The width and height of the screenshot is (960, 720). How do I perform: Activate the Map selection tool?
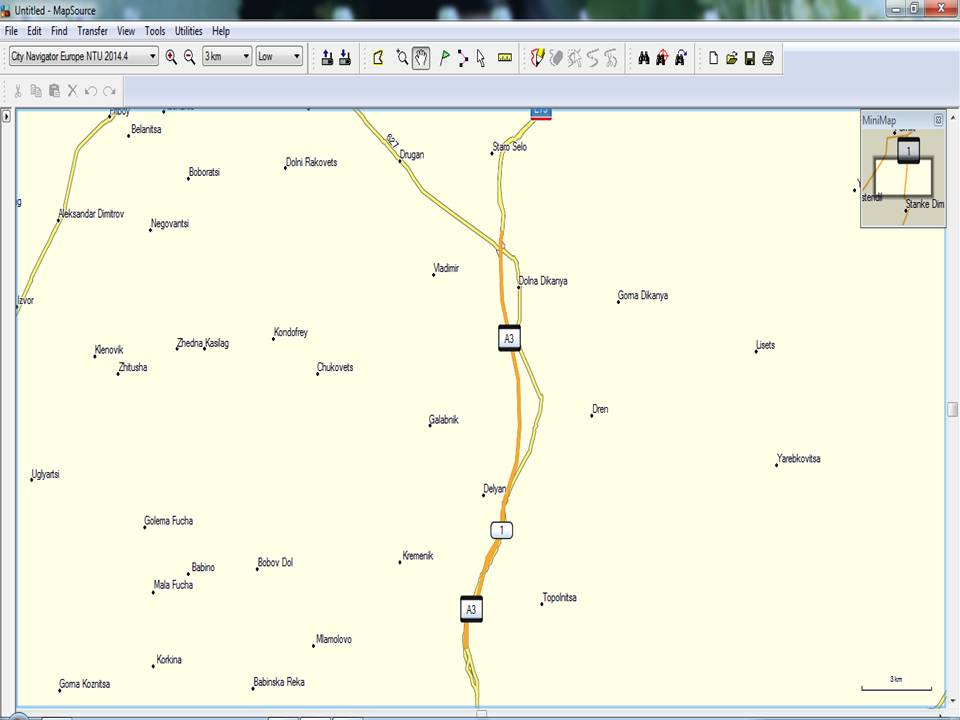click(379, 57)
